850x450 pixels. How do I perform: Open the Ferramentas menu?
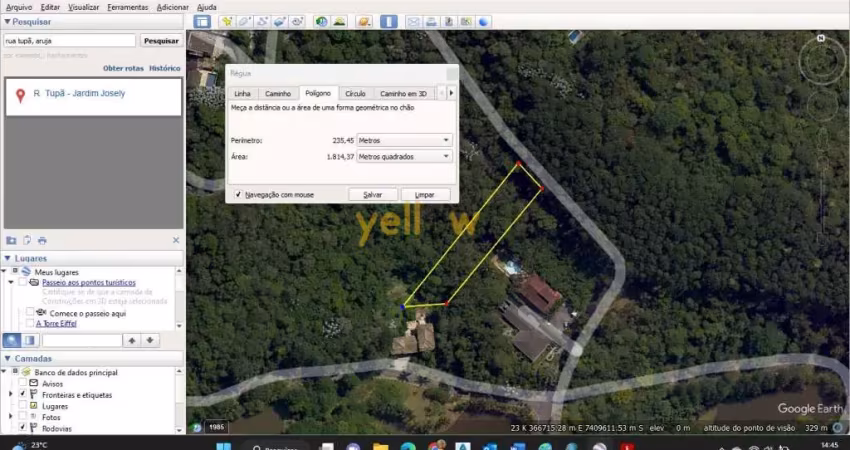point(127,7)
